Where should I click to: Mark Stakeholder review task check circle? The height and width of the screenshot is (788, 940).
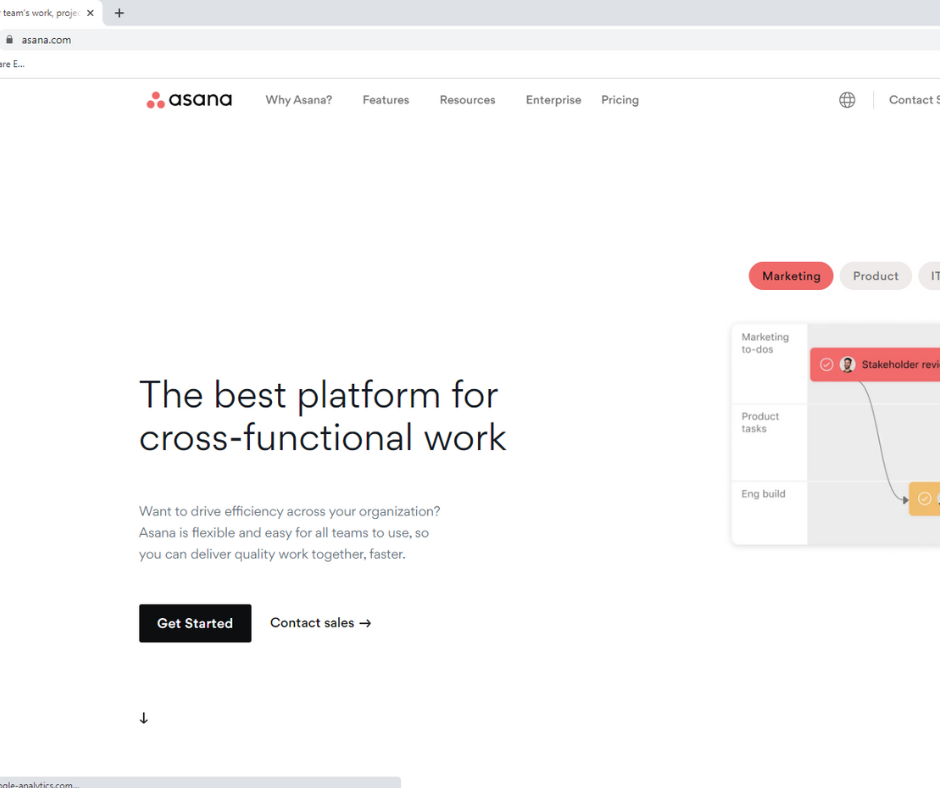click(826, 365)
